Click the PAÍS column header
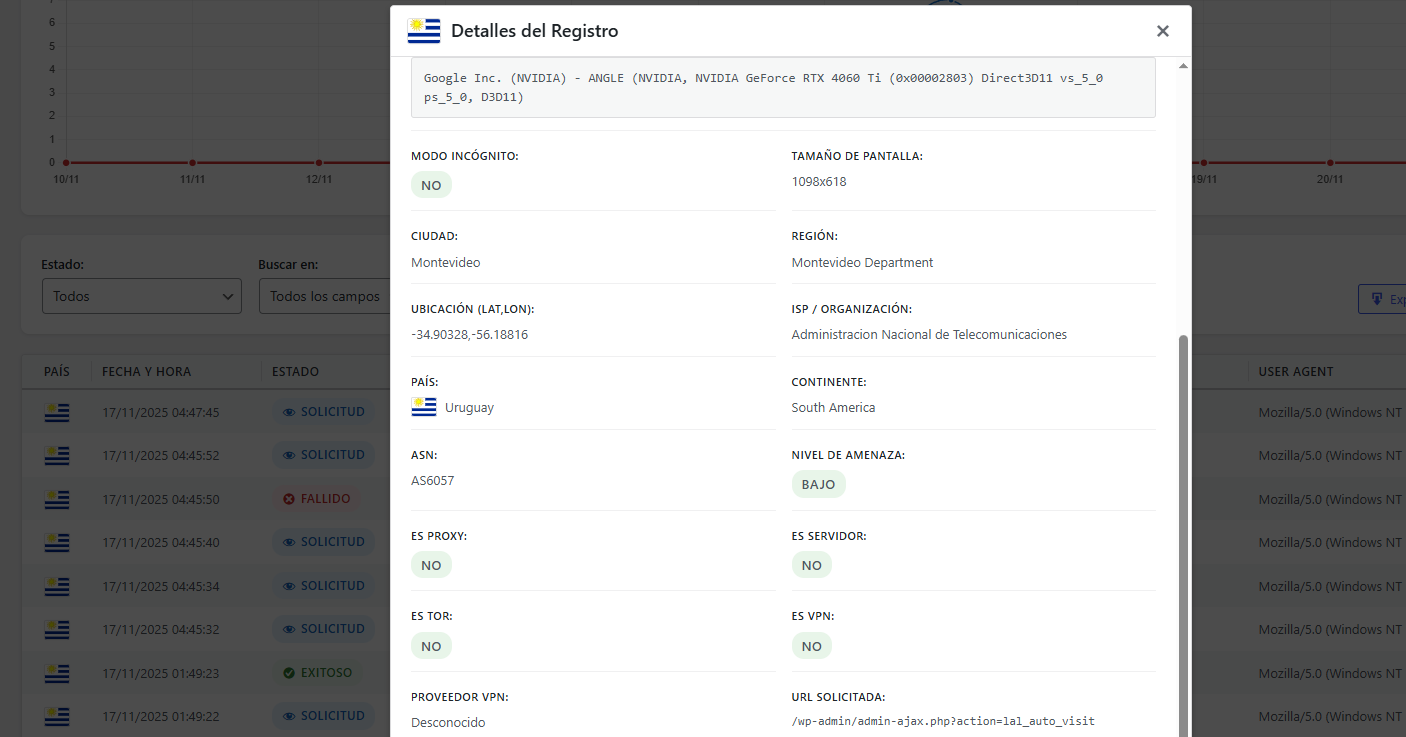This screenshot has width=1406, height=737. 57,371
